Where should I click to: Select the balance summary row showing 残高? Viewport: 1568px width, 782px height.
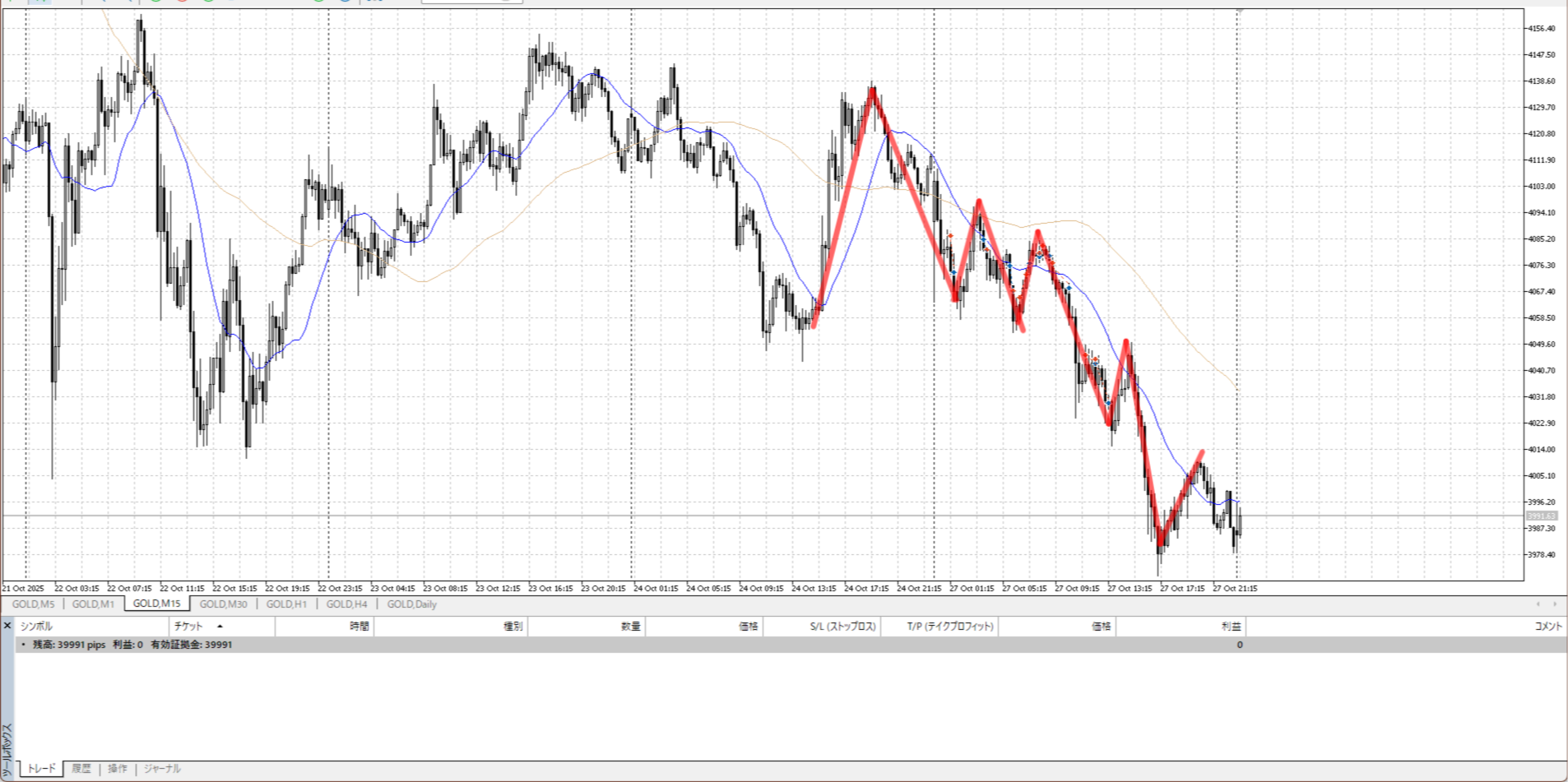132,645
